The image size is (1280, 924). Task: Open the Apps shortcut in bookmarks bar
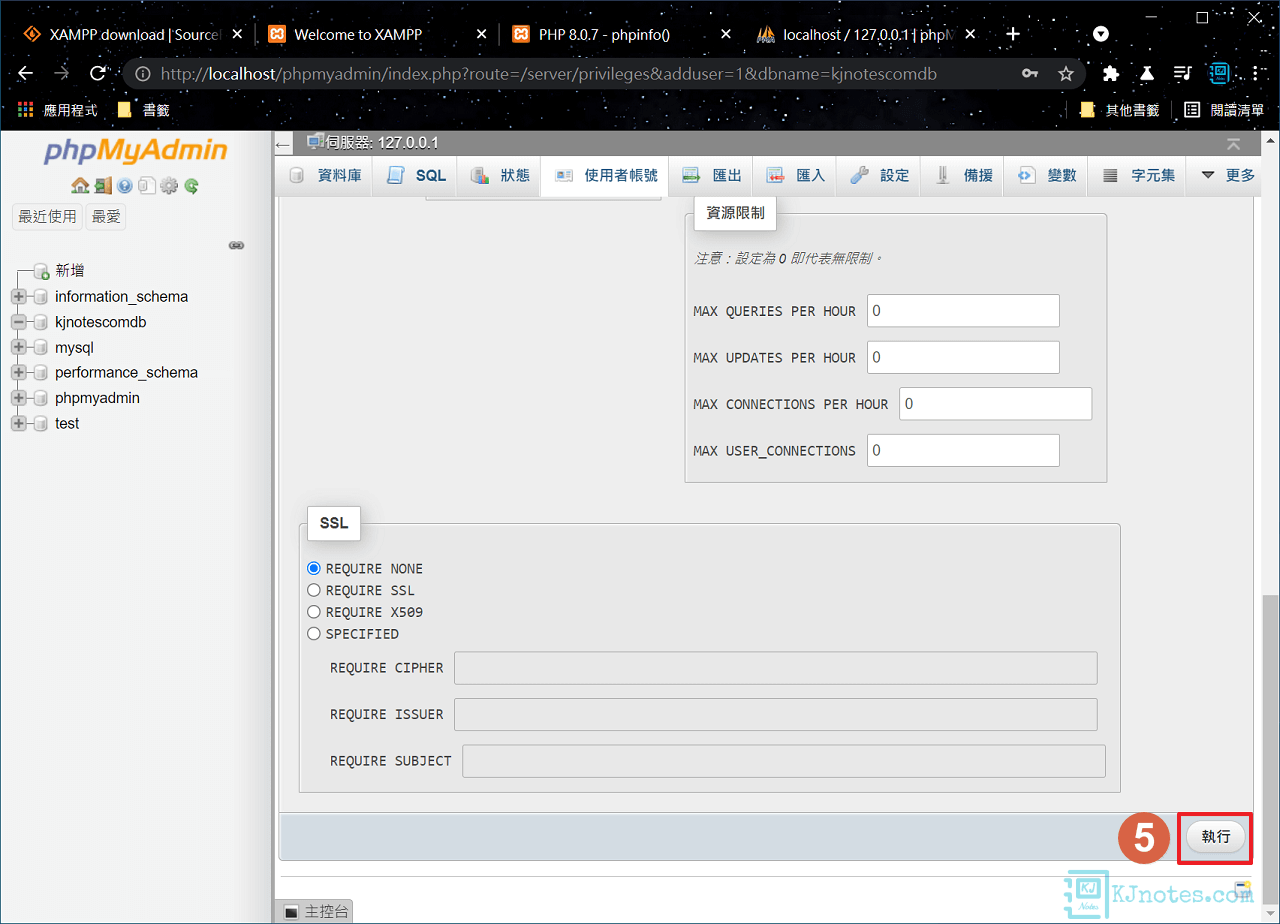click(59, 110)
